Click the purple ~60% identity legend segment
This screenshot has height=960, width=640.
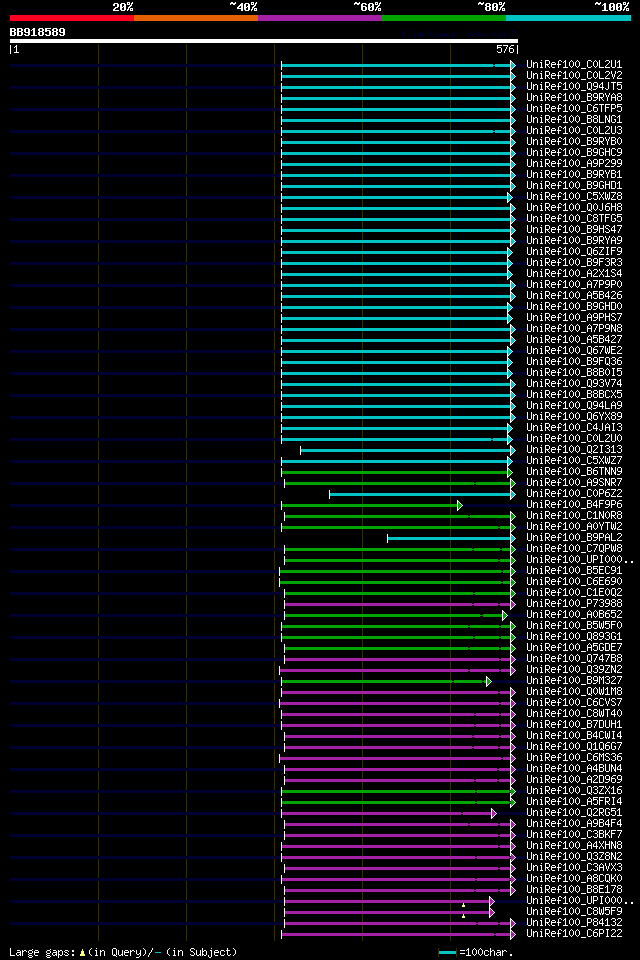(x=320, y=18)
